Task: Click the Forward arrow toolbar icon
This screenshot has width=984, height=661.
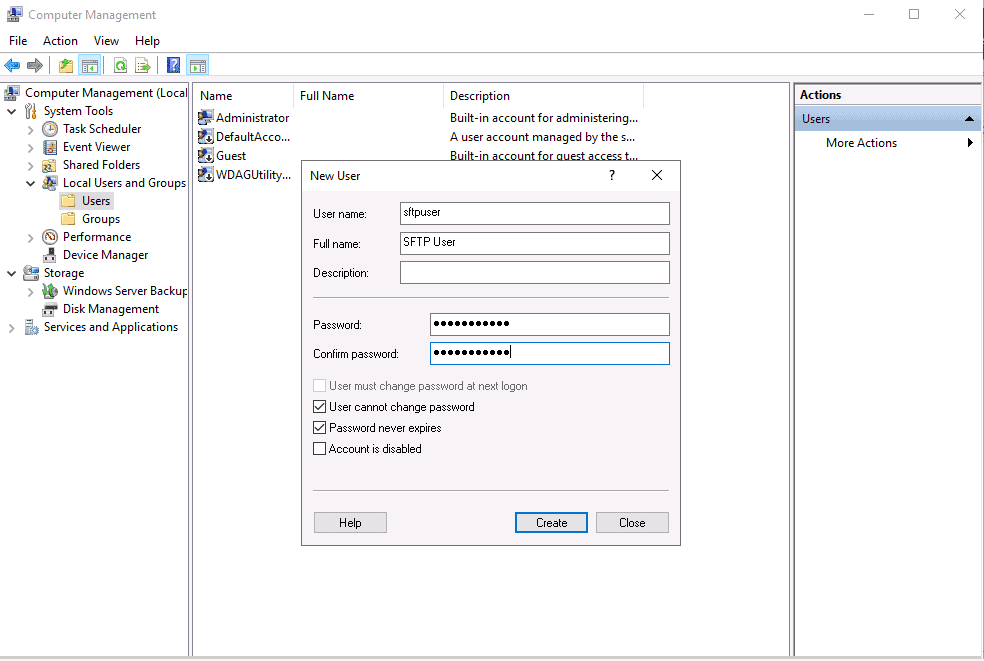Action: [x=35, y=65]
